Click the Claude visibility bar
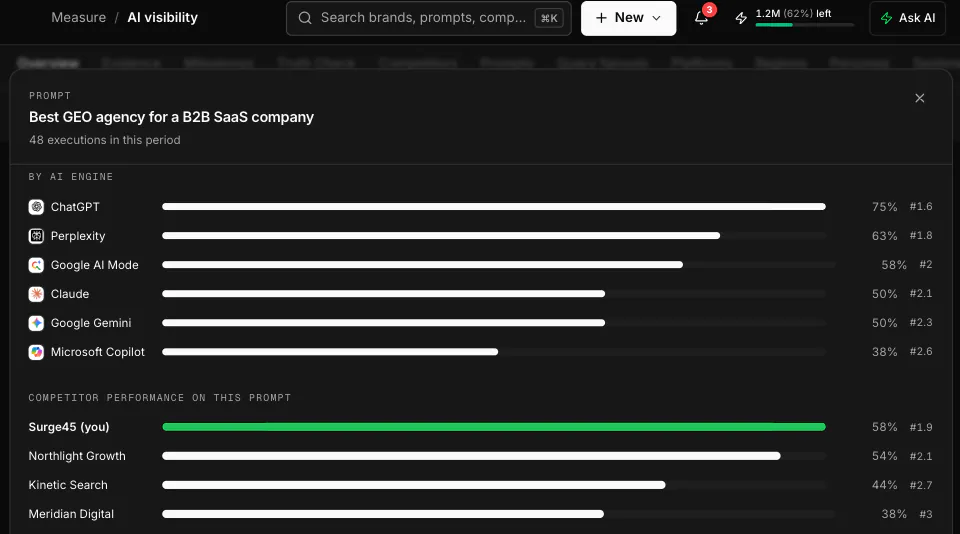The width and height of the screenshot is (960, 534). (383, 294)
